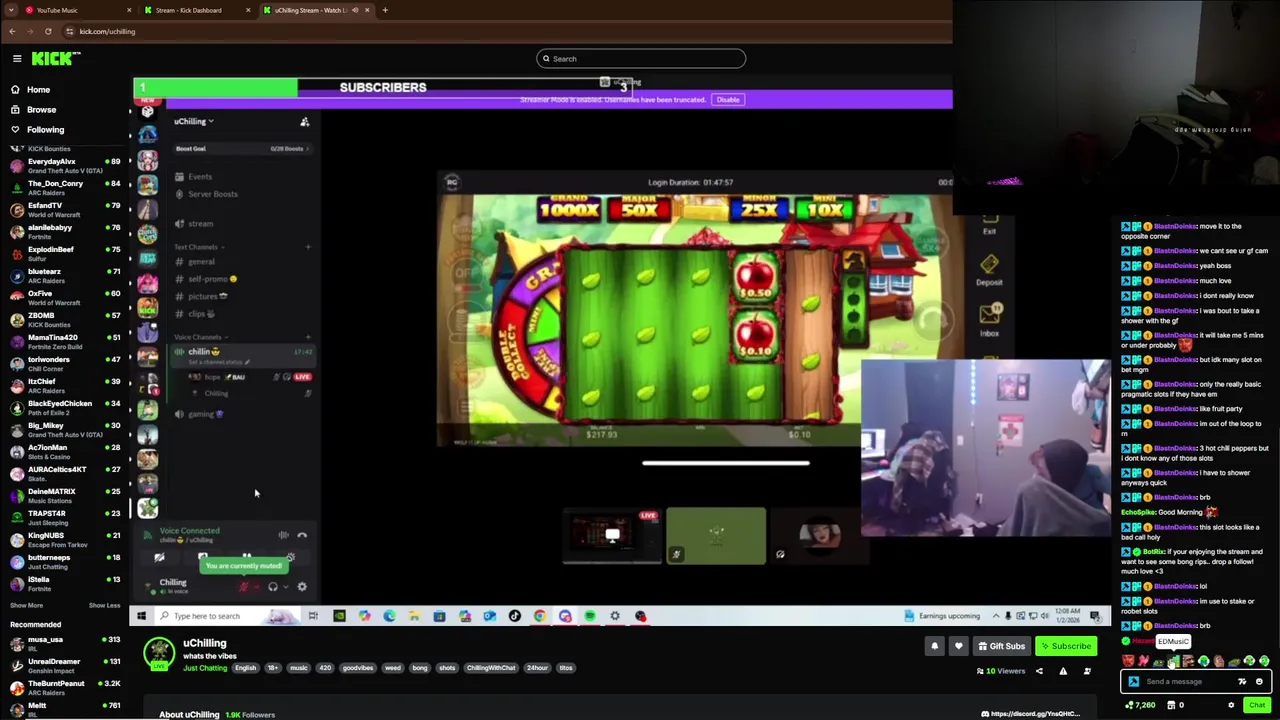Click Deposit icon in streamed slot game
Screen dimensions: 1280x720
click(x=989, y=270)
